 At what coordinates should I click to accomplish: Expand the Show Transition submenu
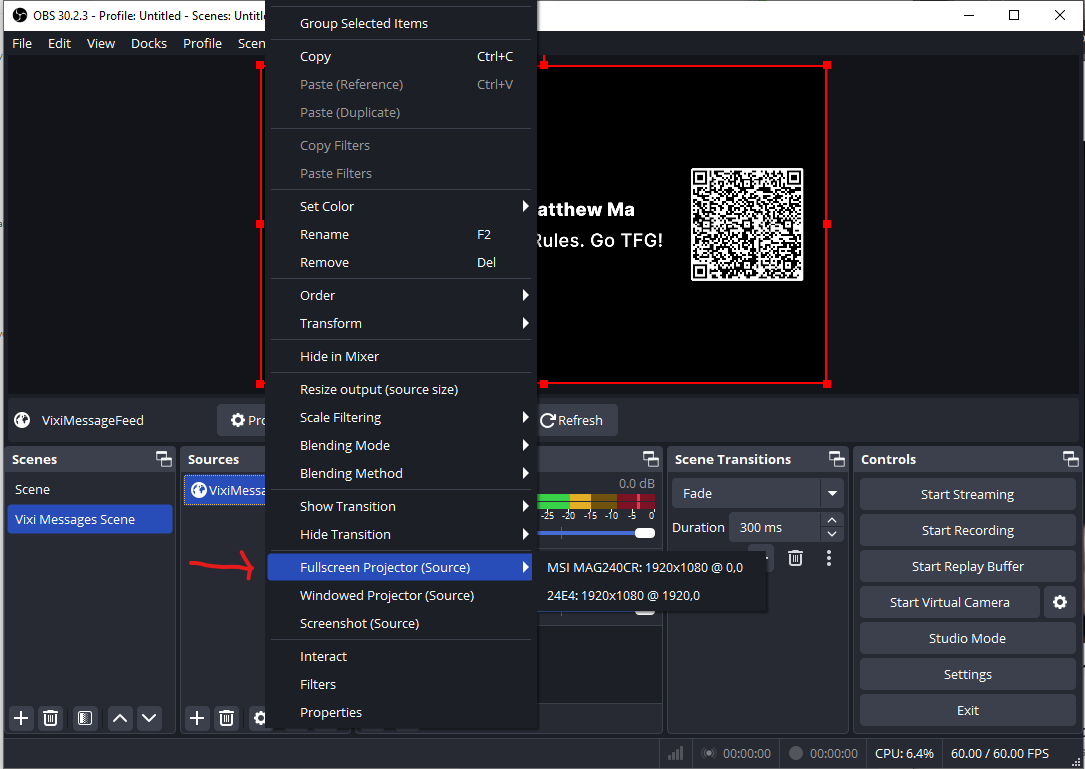click(401, 506)
